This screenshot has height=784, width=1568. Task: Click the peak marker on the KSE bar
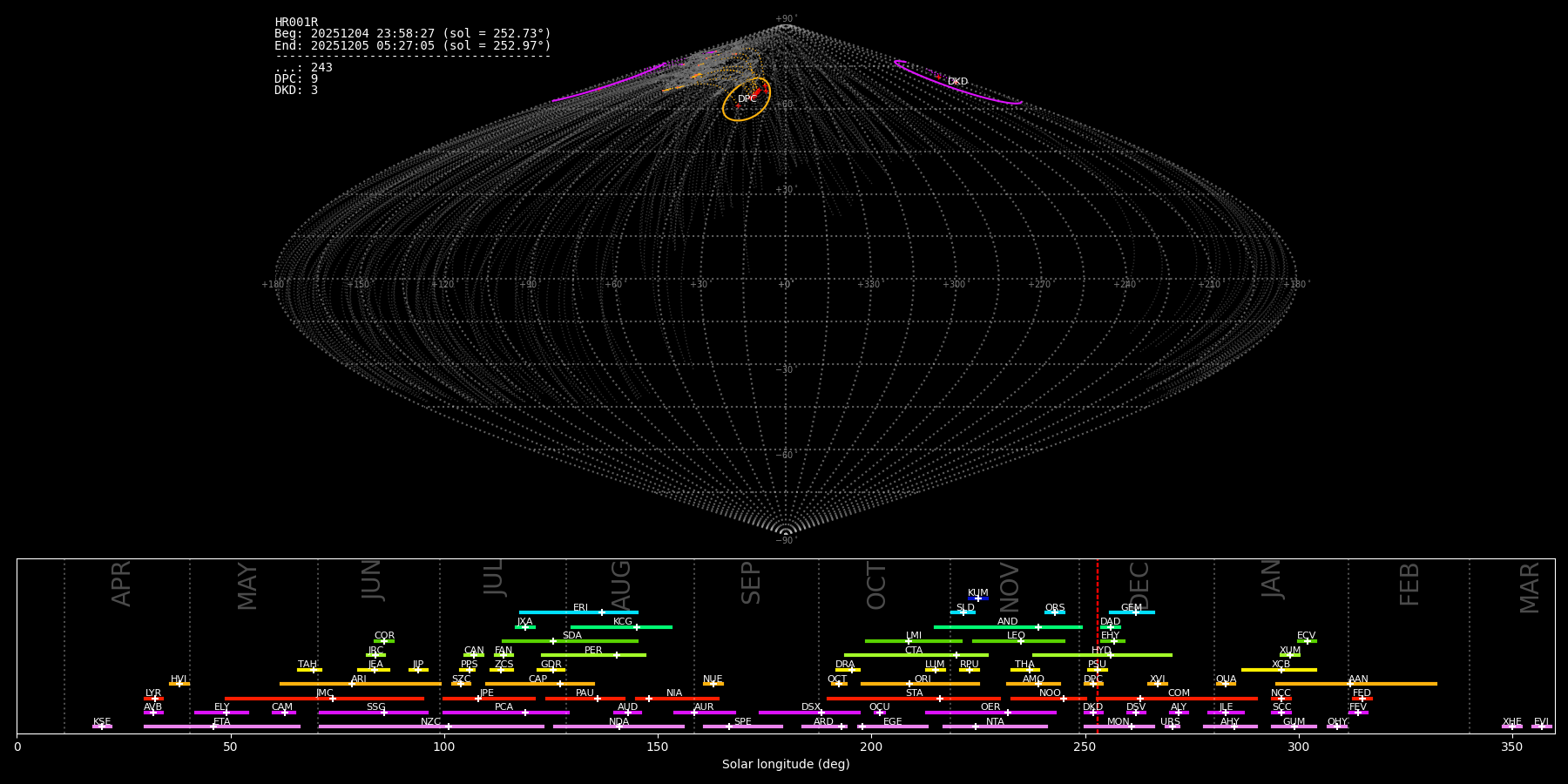tap(102, 727)
